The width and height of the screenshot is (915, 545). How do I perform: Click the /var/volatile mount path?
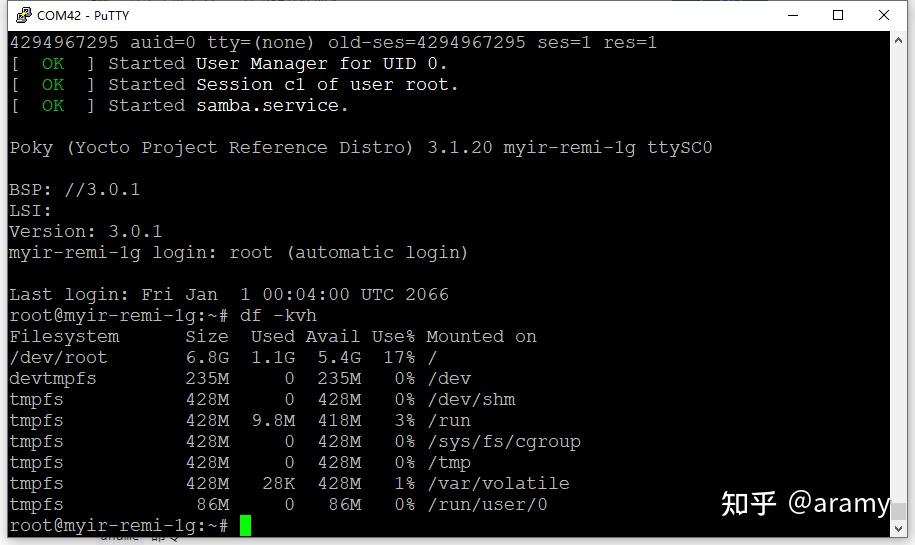(x=498, y=484)
